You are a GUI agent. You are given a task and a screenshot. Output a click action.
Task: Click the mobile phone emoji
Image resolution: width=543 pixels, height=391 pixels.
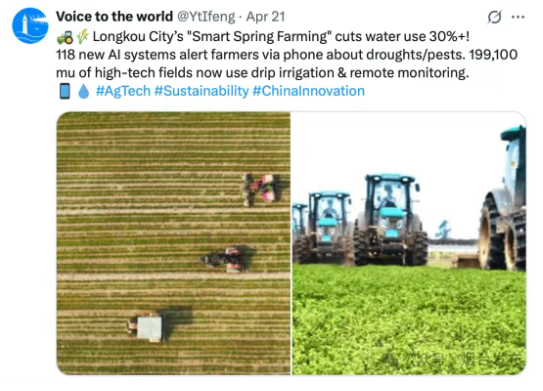point(65,91)
